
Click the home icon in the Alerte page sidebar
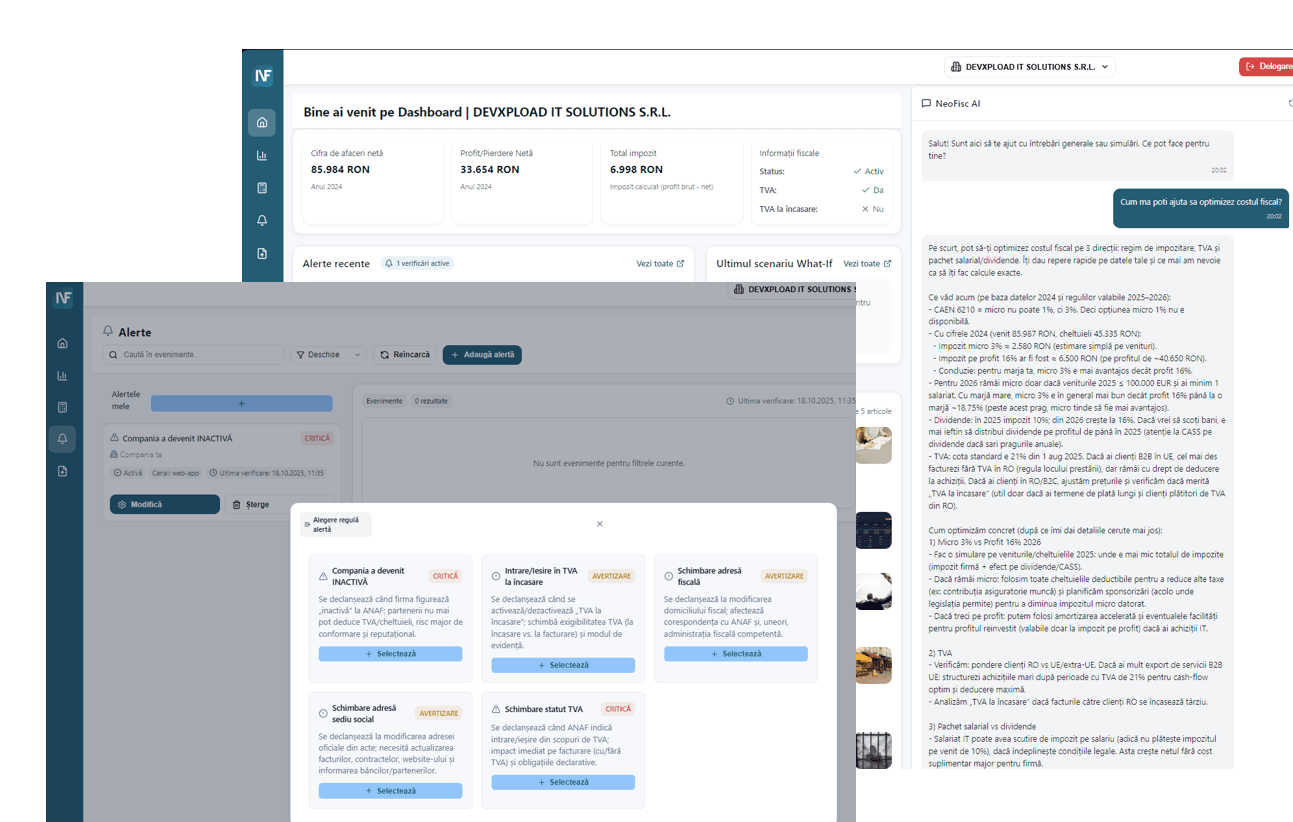(63, 343)
